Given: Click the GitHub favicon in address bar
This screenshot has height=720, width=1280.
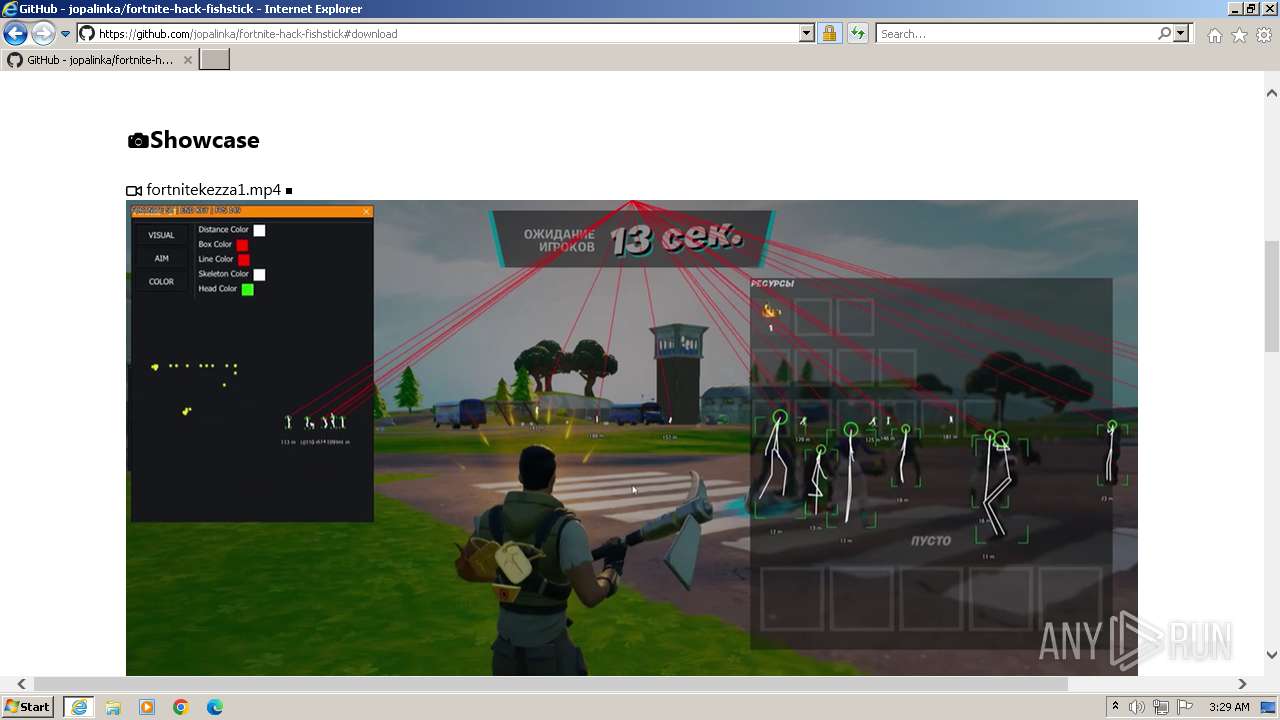Looking at the screenshot, I should (x=87, y=33).
